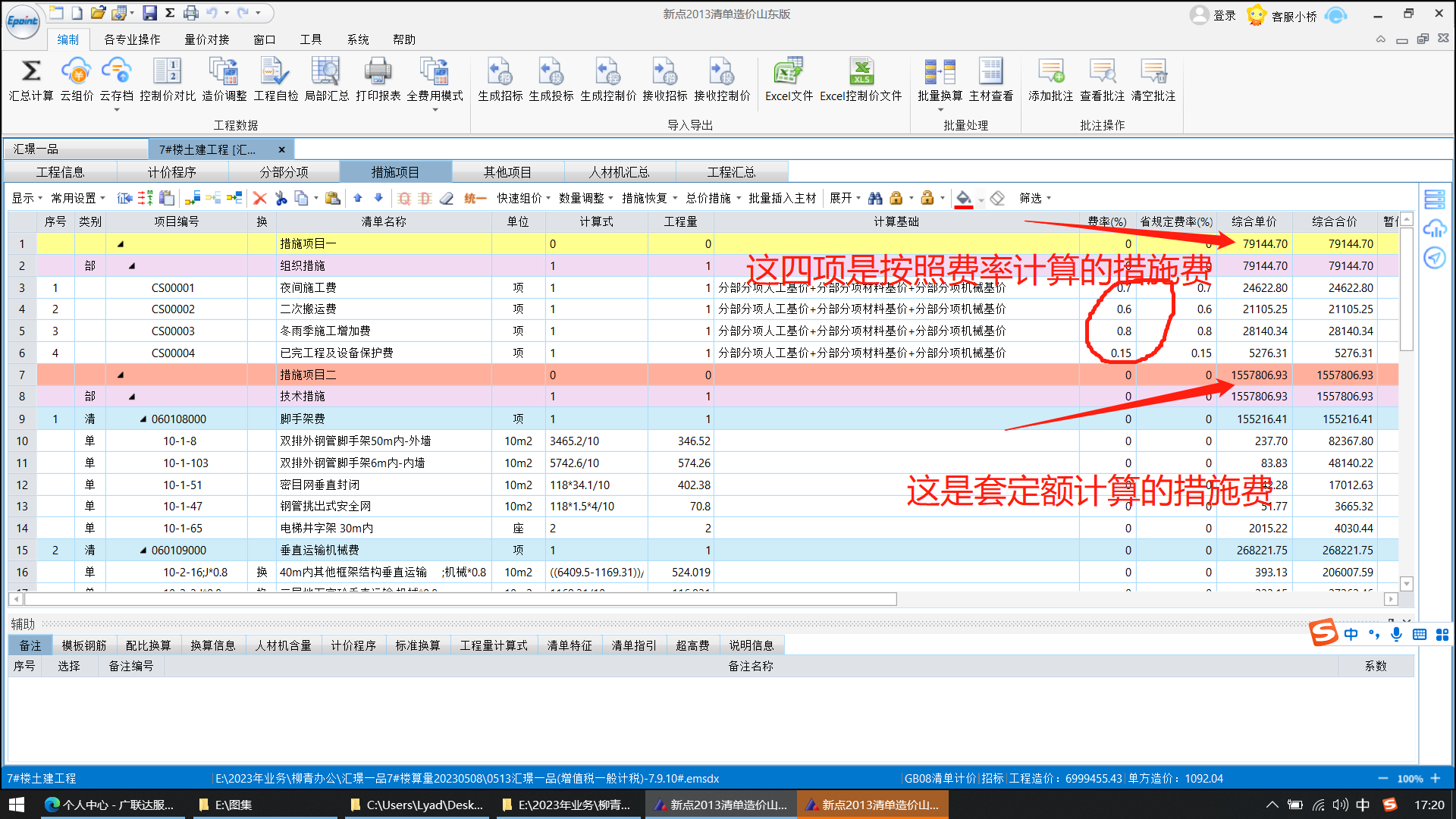This screenshot has width=1456, height=819.
Task: Click the 清空批注 icon
Action: pos(1153,72)
